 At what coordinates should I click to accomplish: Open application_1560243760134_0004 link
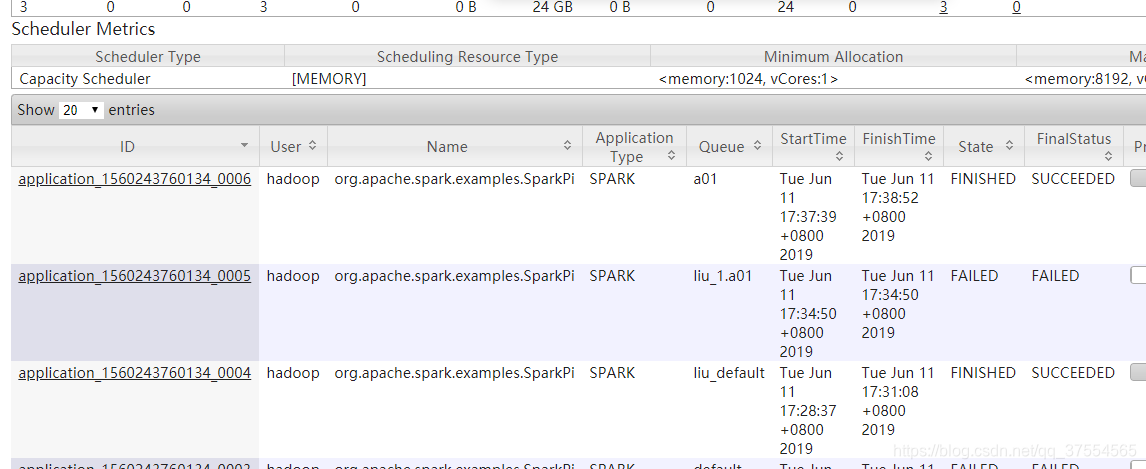click(134, 373)
